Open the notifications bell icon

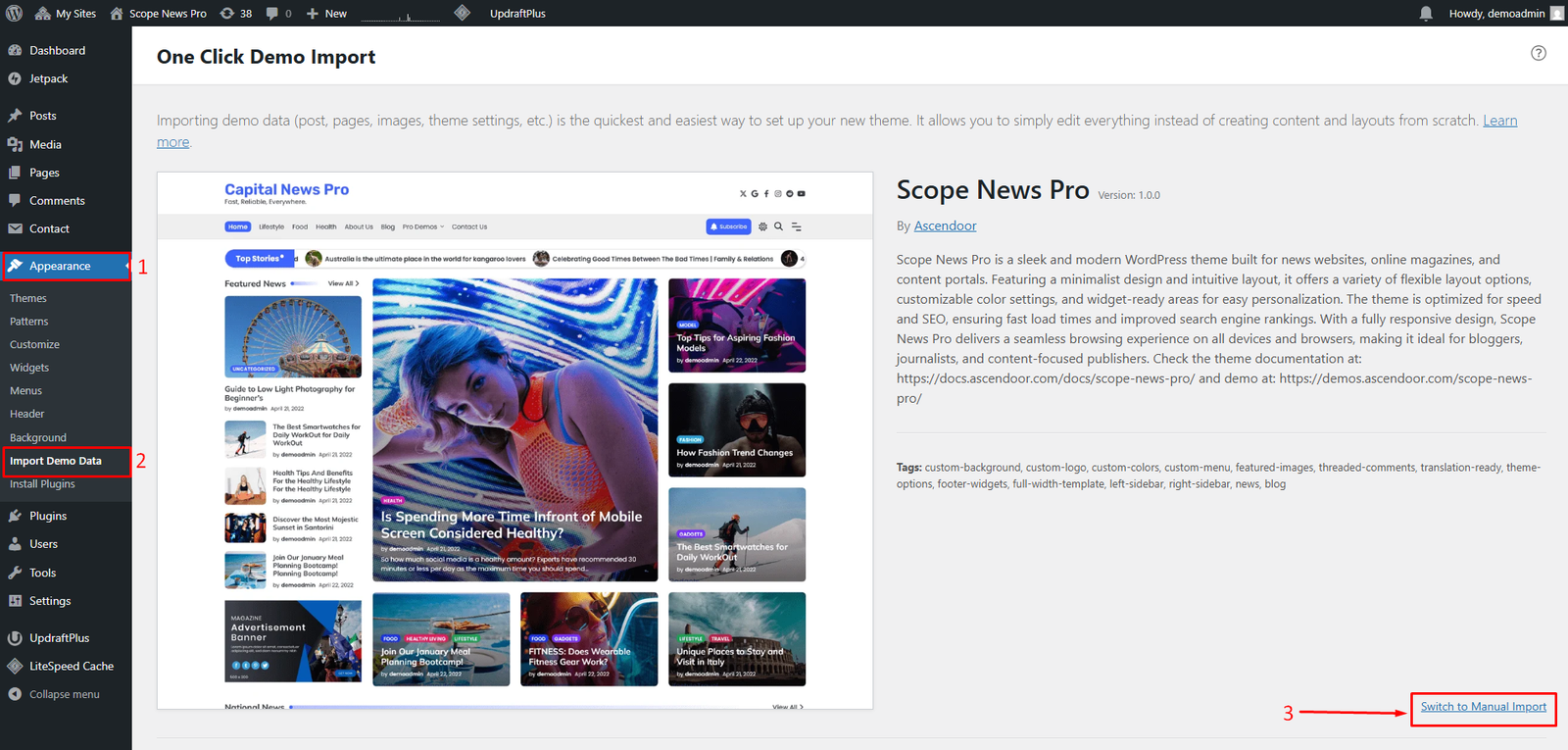pyautogui.click(x=1426, y=14)
